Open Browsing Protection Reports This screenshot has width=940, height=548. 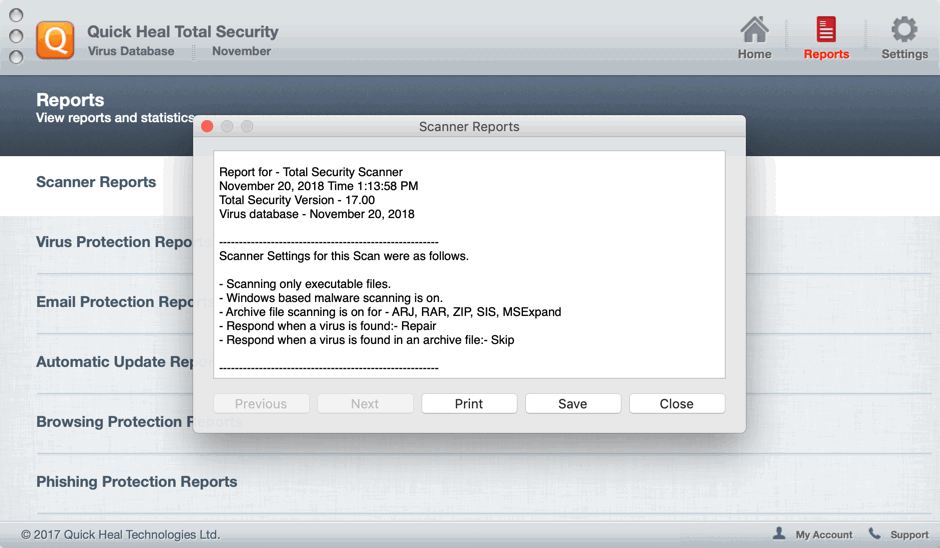pyautogui.click(x=110, y=422)
